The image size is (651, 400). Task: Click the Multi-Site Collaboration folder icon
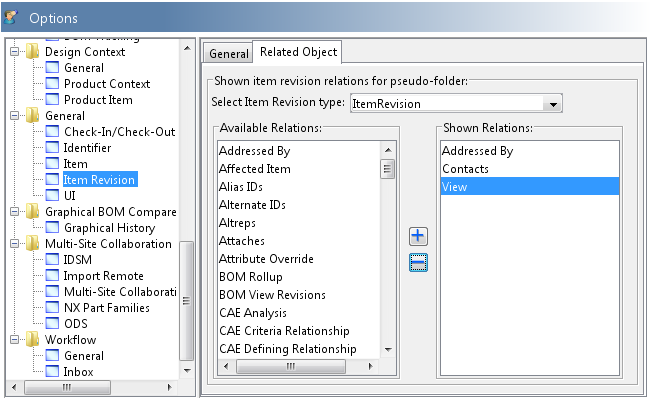click(34, 244)
